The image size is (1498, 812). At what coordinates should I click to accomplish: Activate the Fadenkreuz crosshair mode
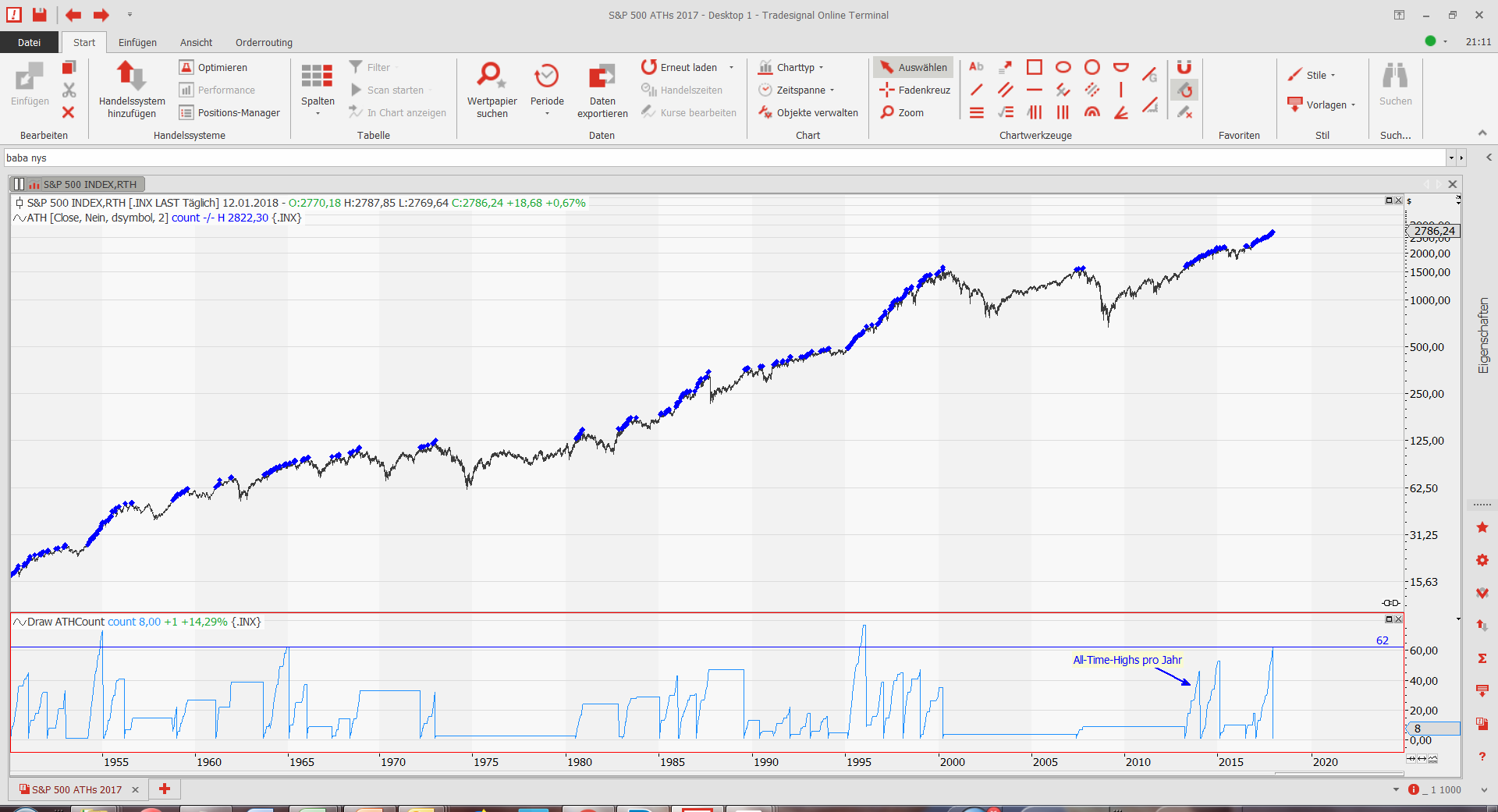[915, 90]
